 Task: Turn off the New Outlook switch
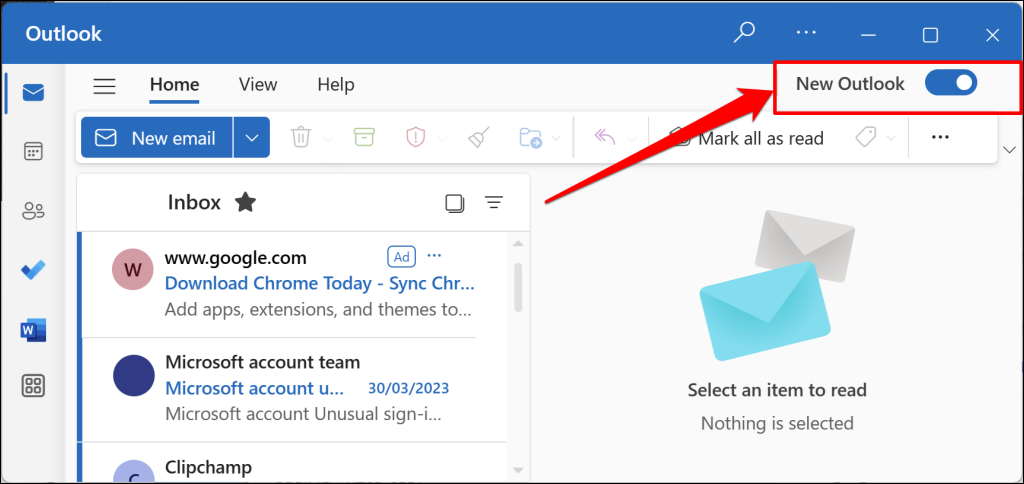click(x=951, y=83)
